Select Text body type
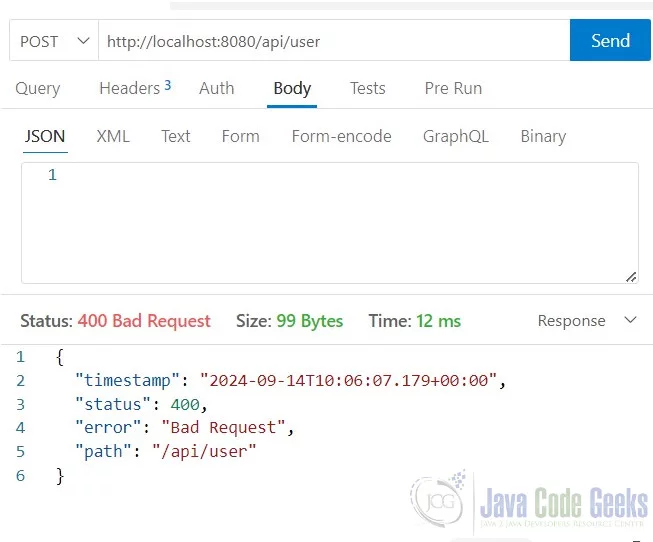The width and height of the screenshot is (653, 542). tap(176, 136)
